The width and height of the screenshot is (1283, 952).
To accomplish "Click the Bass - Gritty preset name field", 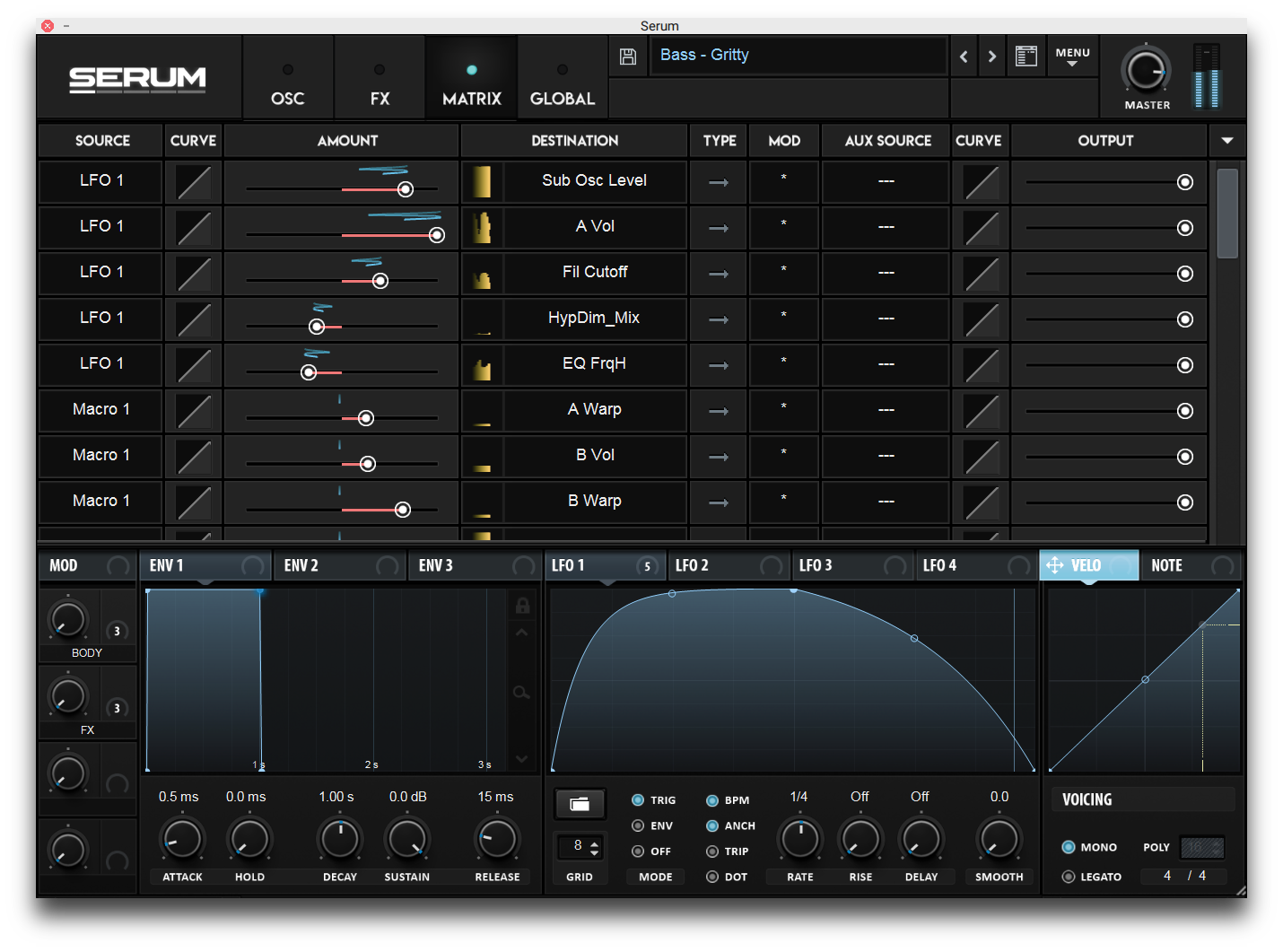I will (798, 56).
